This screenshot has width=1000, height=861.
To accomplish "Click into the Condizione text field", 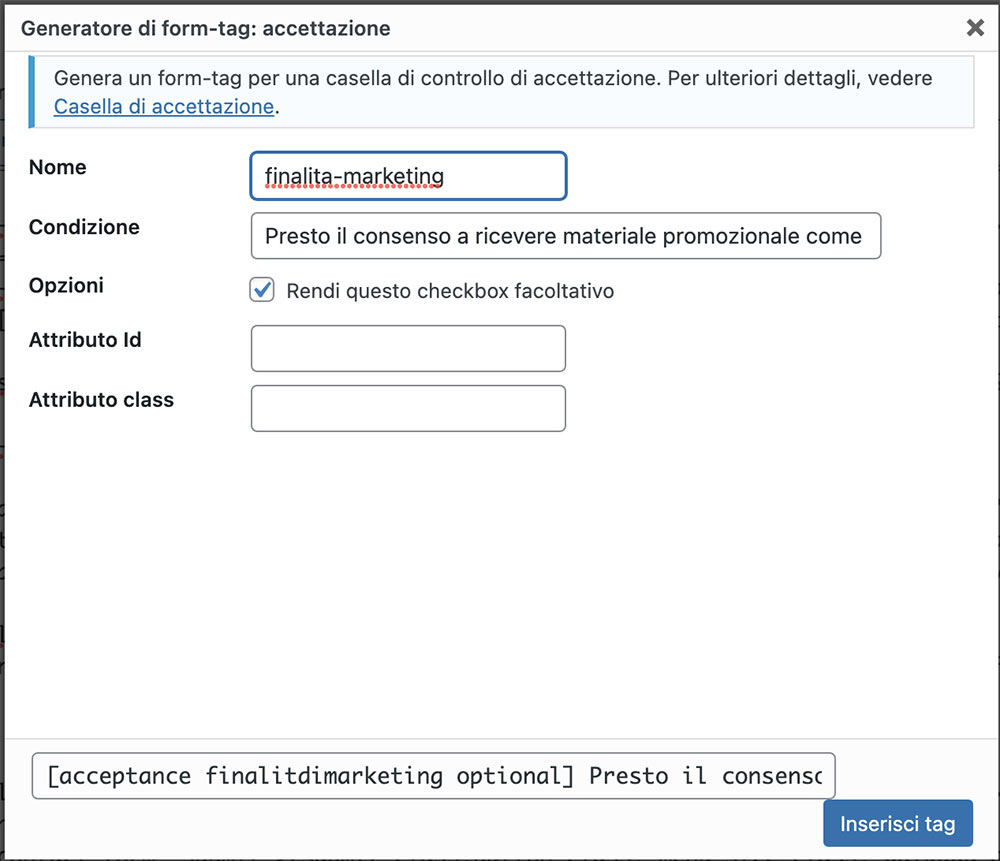I will click(x=566, y=236).
